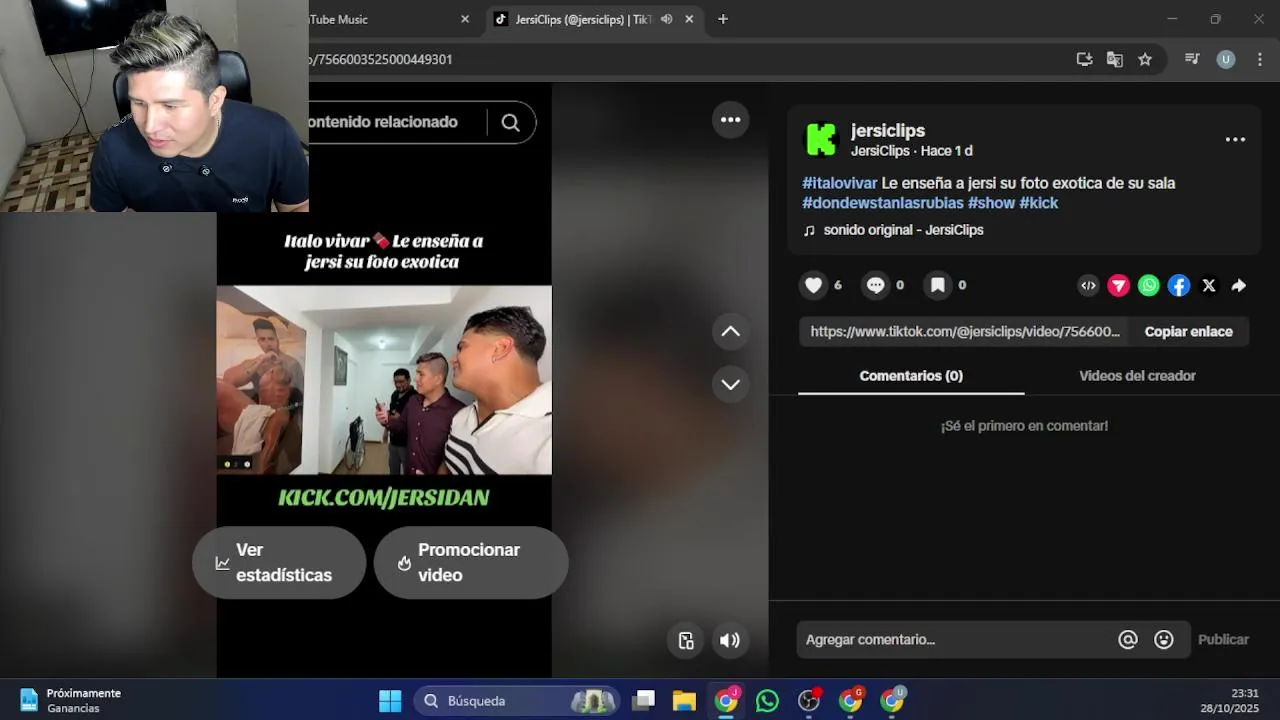Viewport: 1280px width, 720px height.
Task: Click the Publicar comment button
Action: pos(1223,640)
